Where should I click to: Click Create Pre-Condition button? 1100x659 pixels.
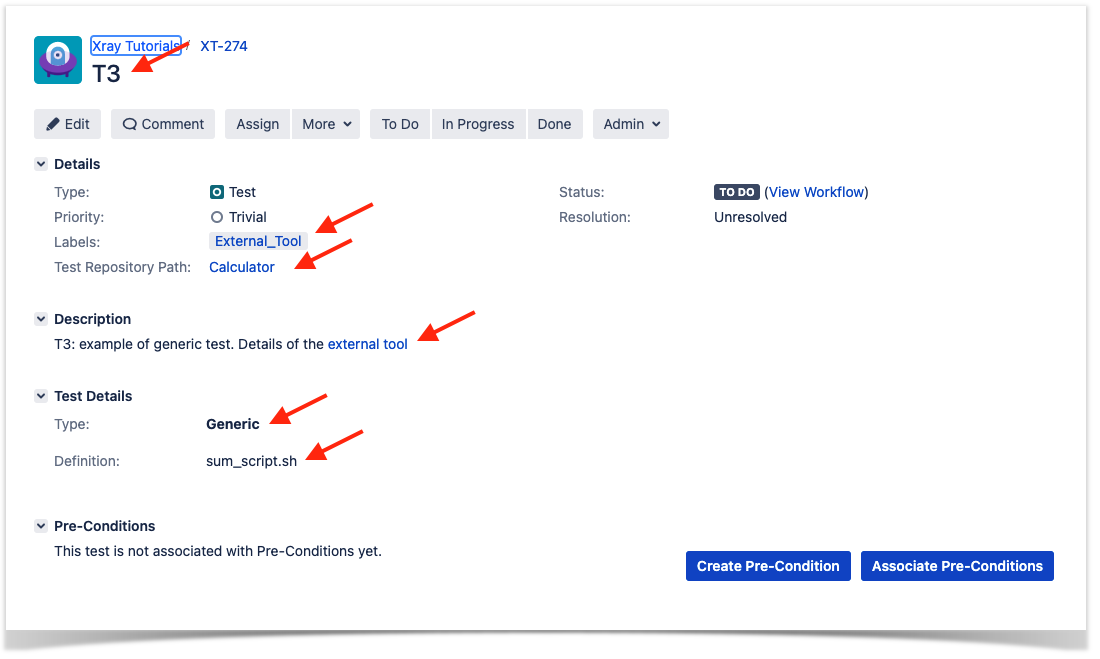768,566
